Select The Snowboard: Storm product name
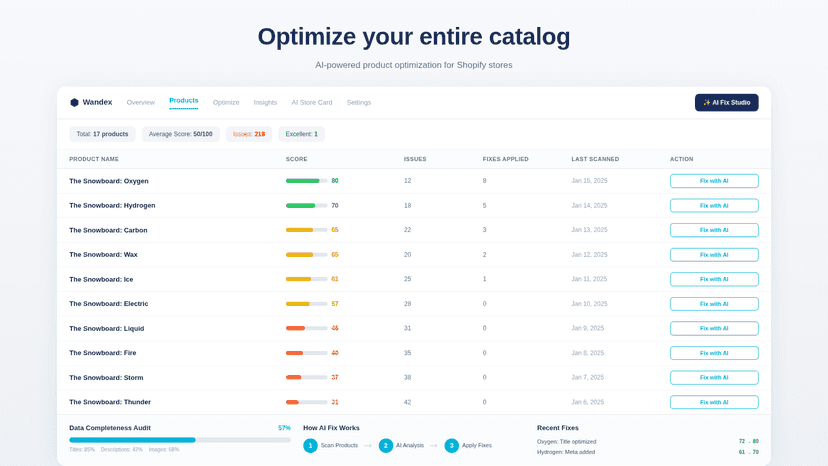 106,377
